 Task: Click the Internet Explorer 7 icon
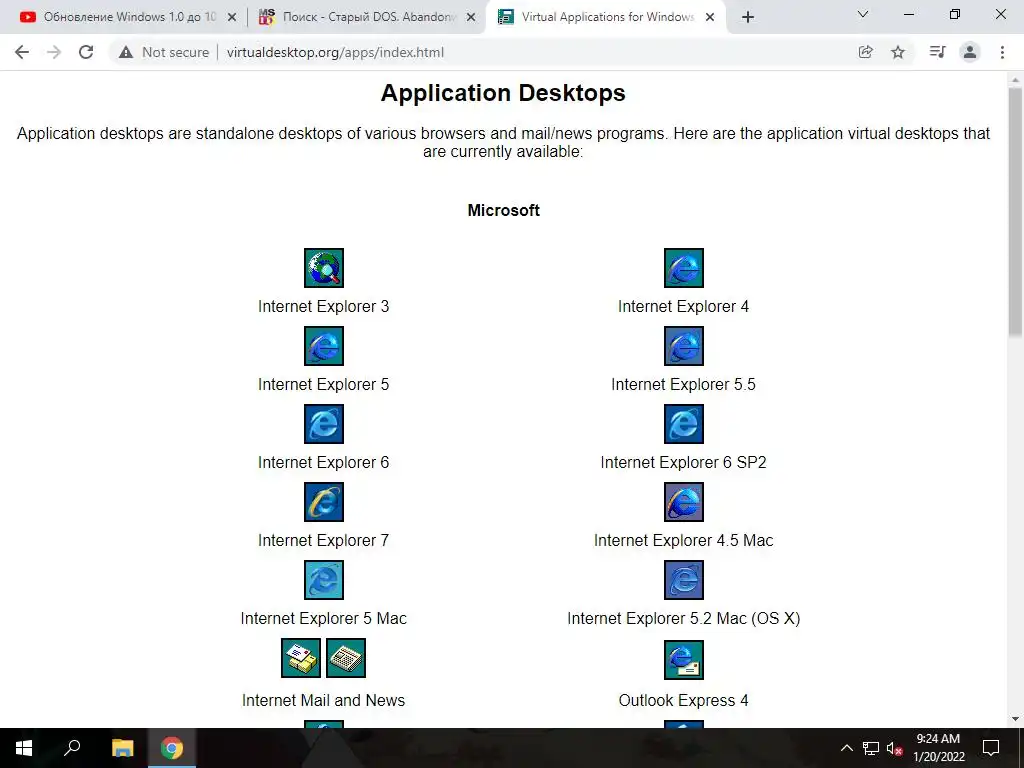(x=324, y=502)
